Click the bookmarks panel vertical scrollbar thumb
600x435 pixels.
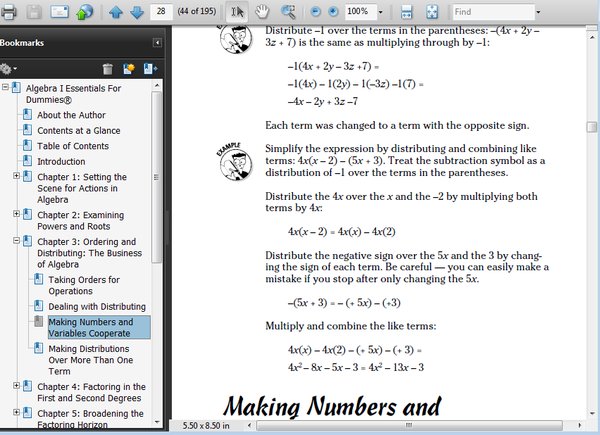[156, 177]
